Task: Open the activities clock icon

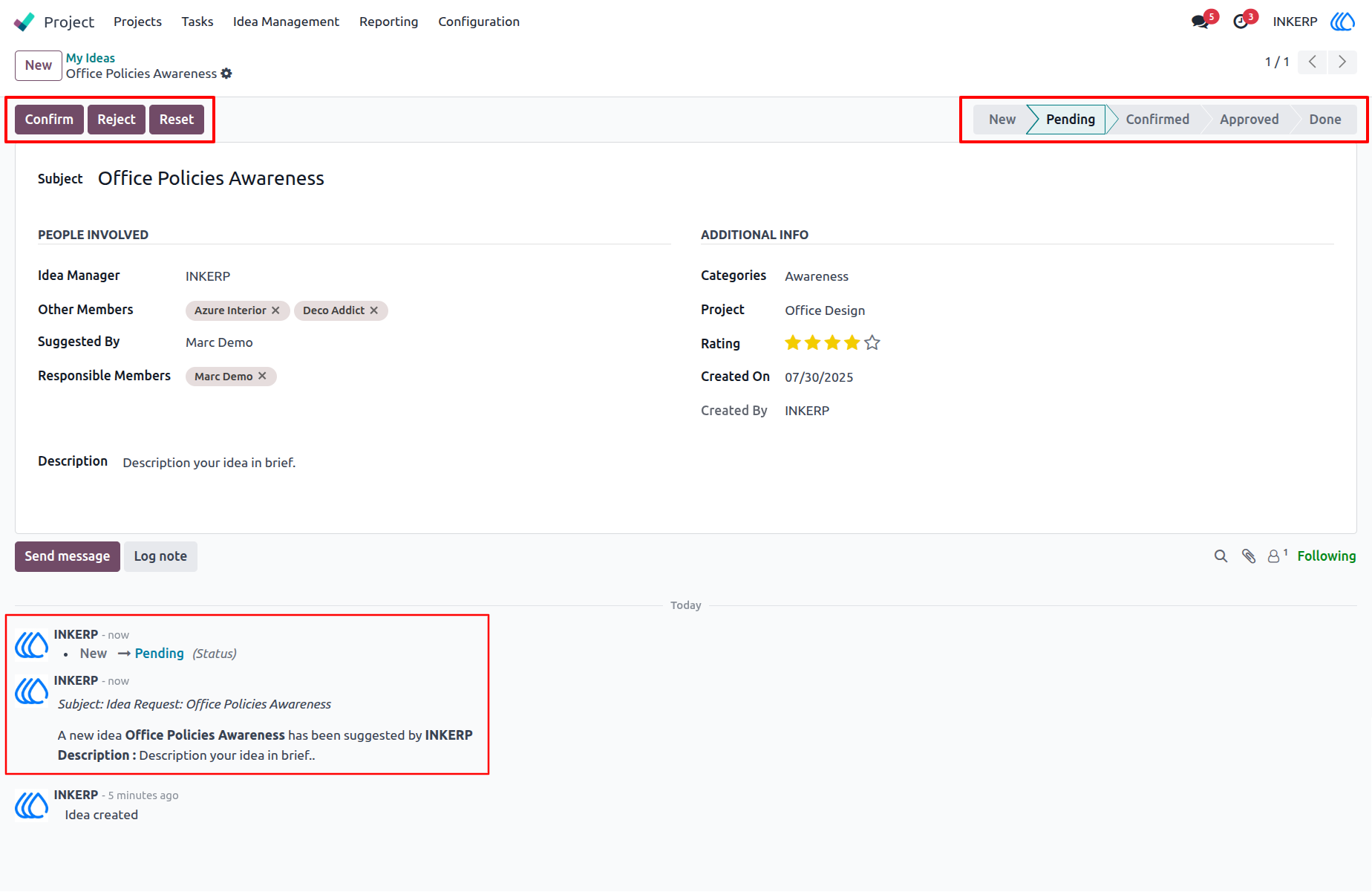Action: pyautogui.click(x=1241, y=22)
